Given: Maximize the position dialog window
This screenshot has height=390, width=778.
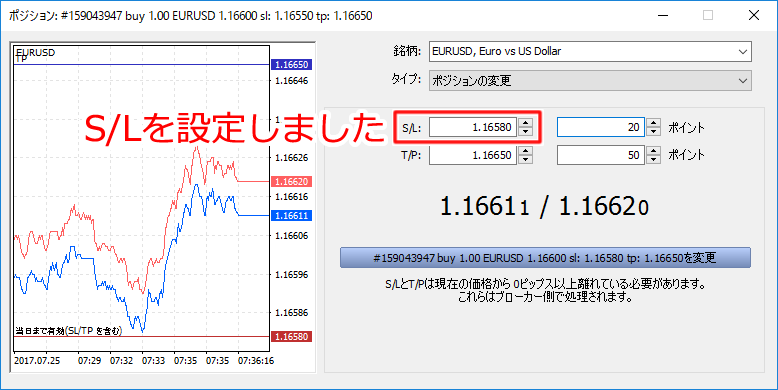Looking at the screenshot, I should pyautogui.click(x=708, y=15).
